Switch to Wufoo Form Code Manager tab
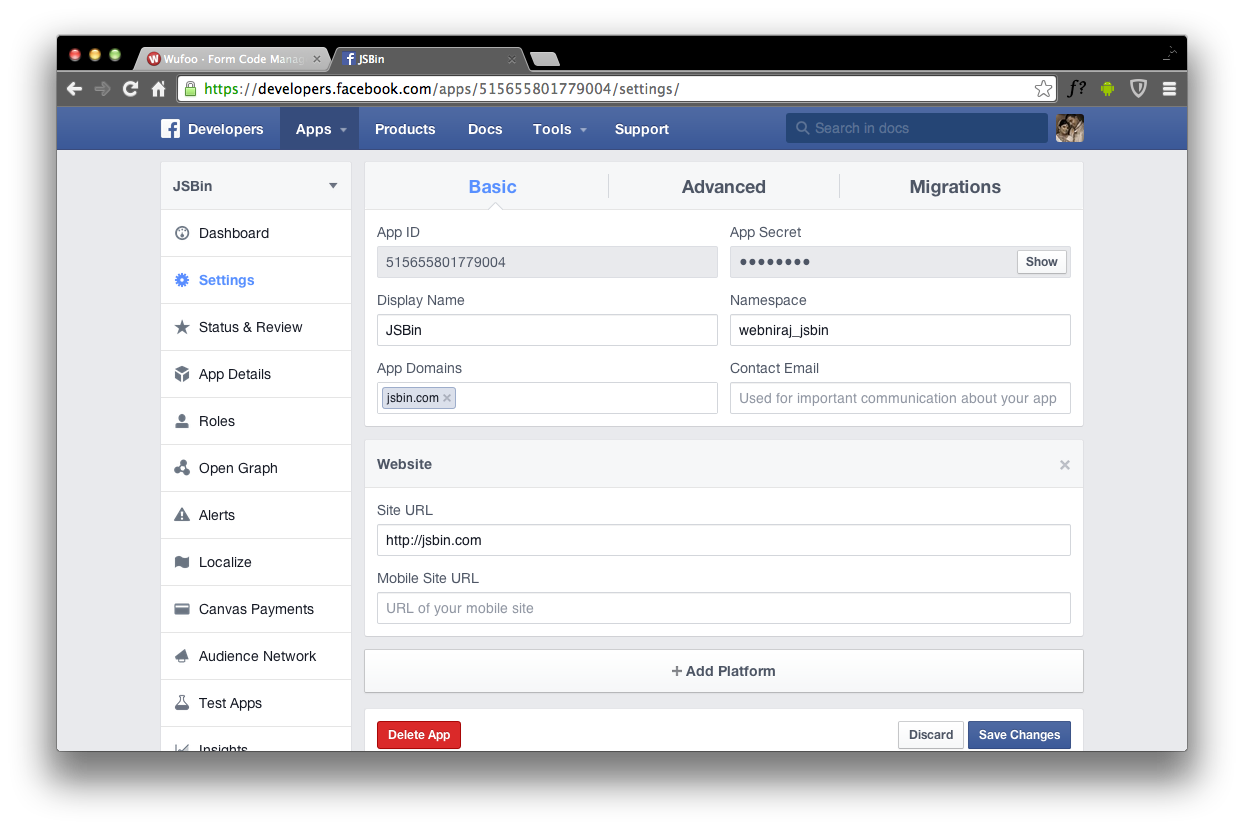Viewport: 1244px width, 830px height. 232,59
